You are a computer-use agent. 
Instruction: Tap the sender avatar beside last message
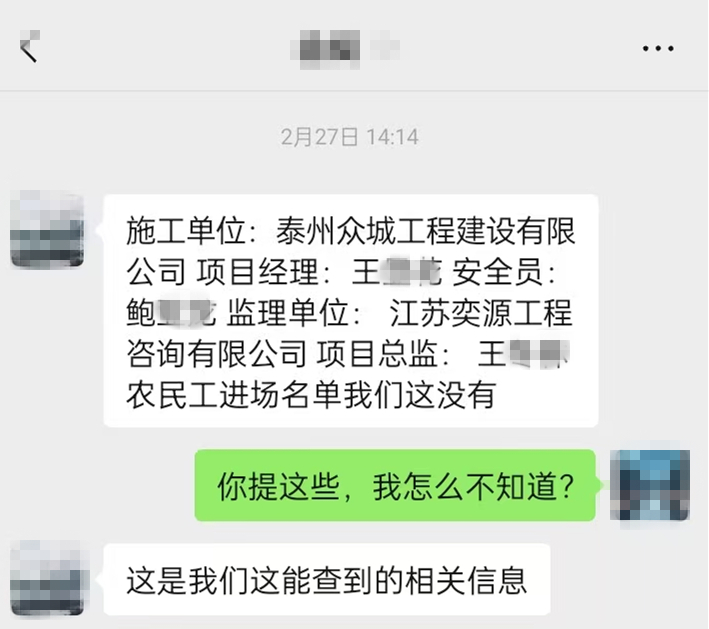pyautogui.click(x=47, y=579)
